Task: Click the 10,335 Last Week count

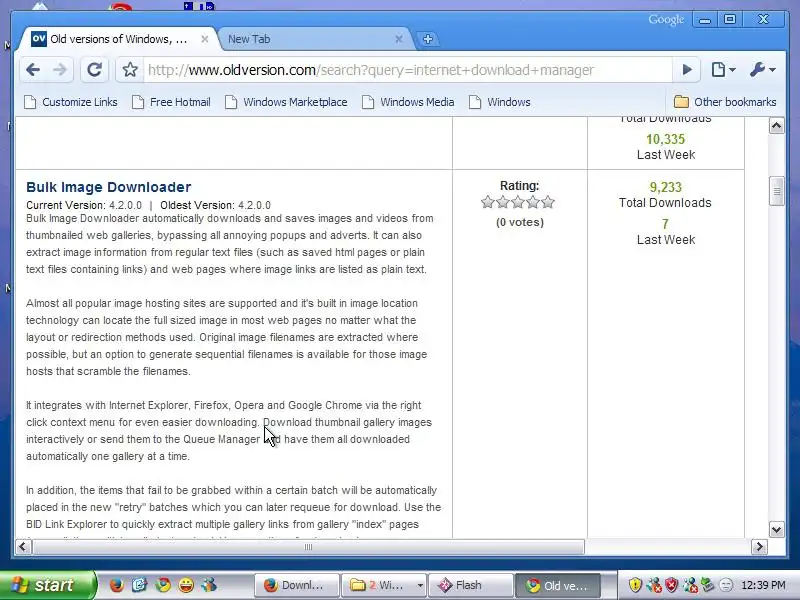Action: click(x=665, y=139)
